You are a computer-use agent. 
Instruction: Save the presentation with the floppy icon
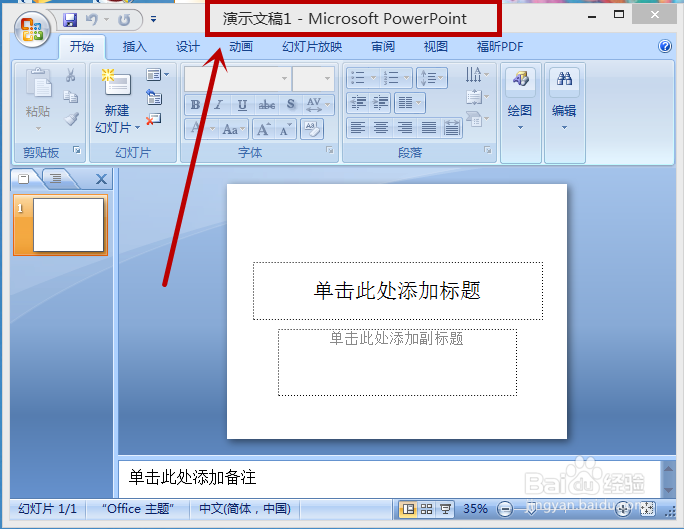[70, 20]
